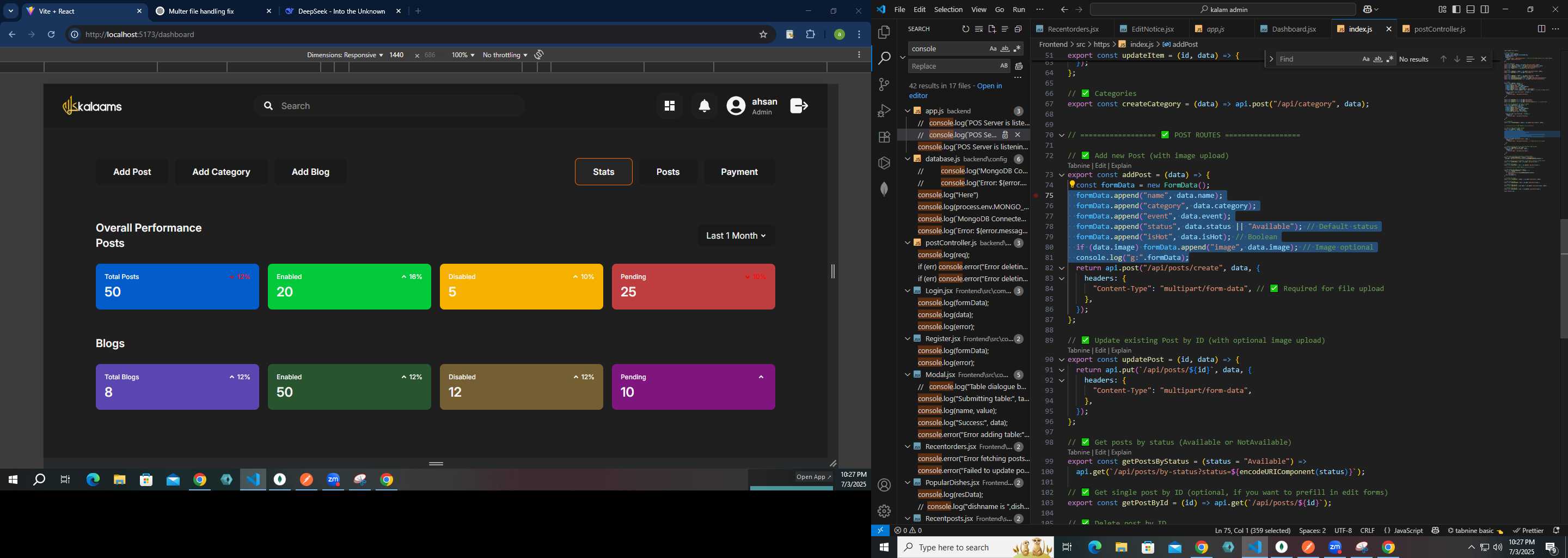This screenshot has width=1568, height=558.
Task: Click the logout icon in Kalaams header
Action: (x=799, y=106)
